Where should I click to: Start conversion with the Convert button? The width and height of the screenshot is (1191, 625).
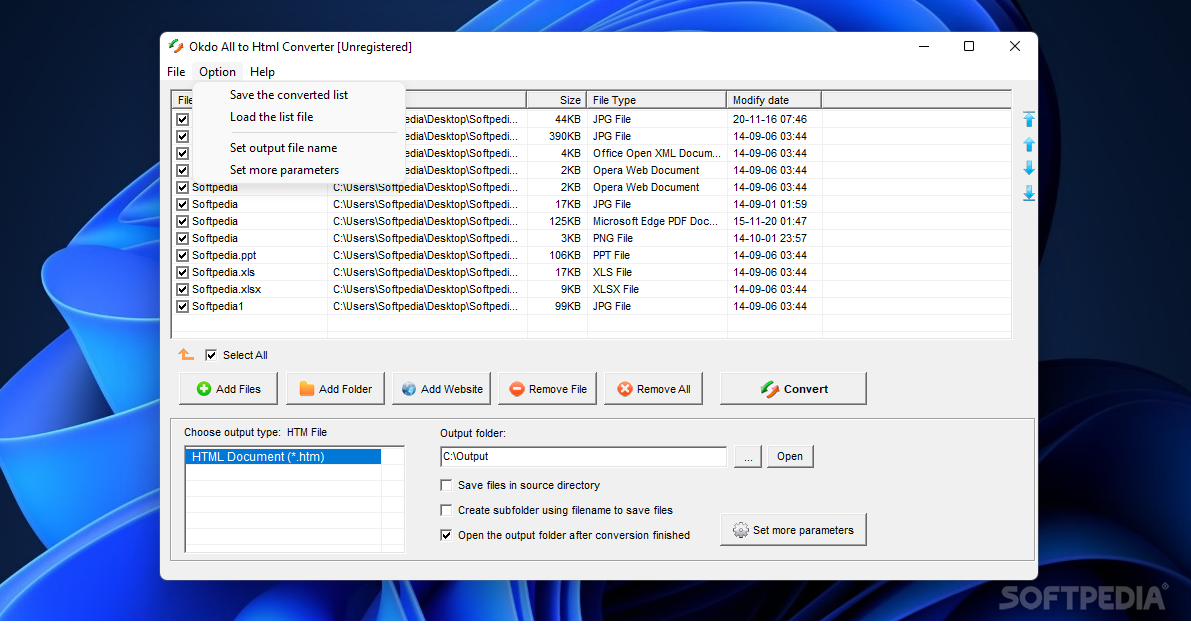coord(793,389)
